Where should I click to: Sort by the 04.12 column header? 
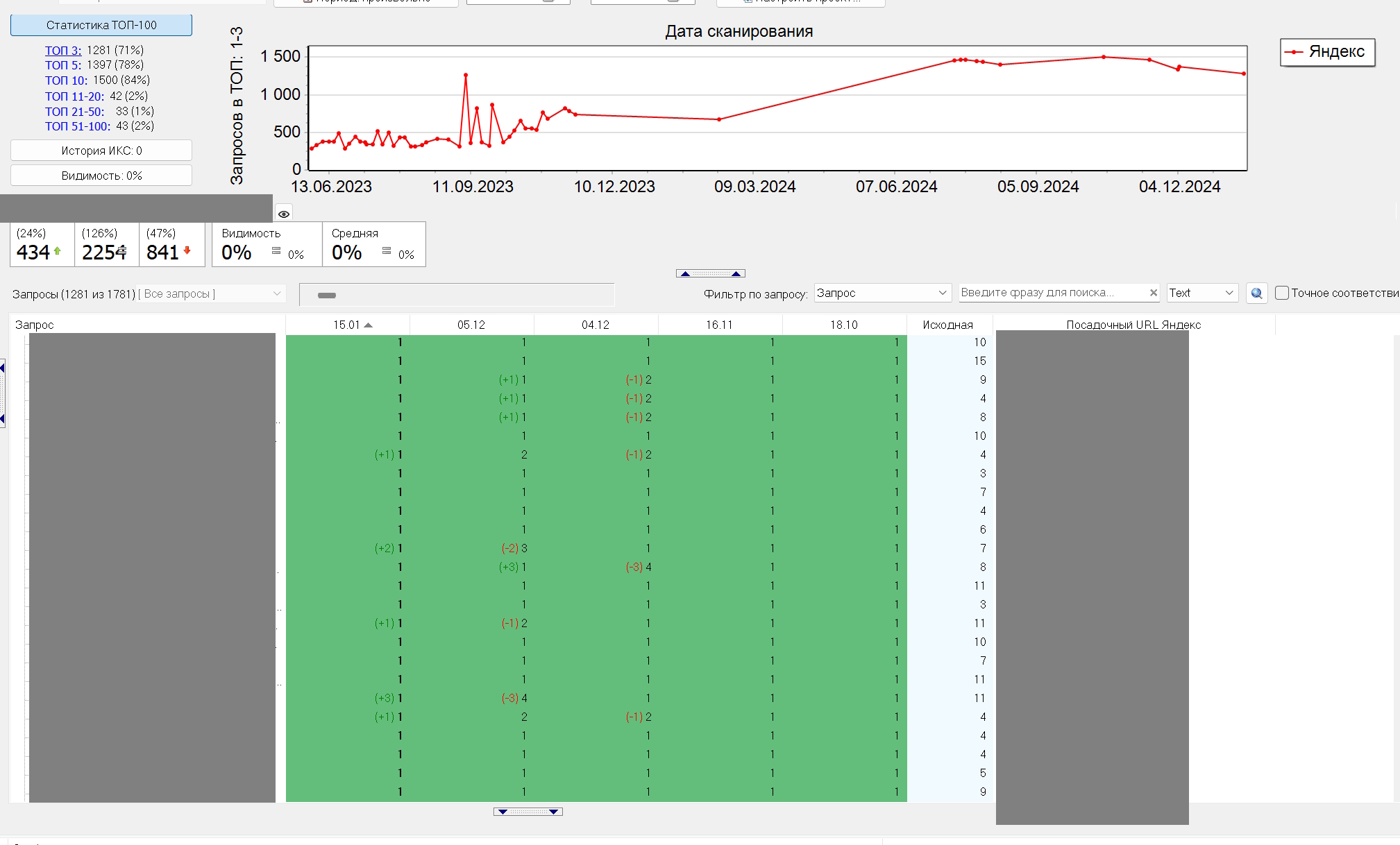click(x=596, y=325)
